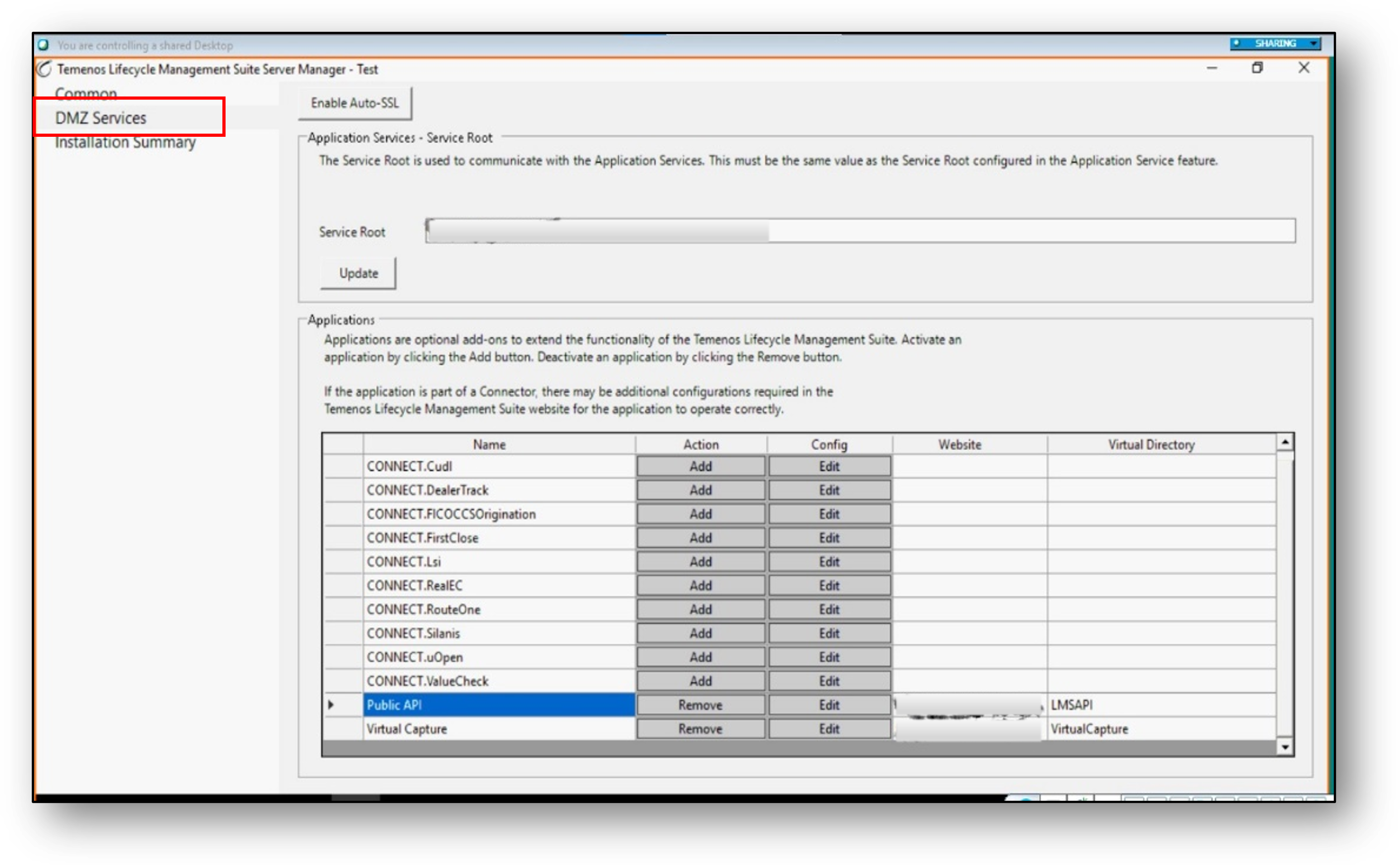Select the CONNECT.RealEC name cell

tap(499, 585)
